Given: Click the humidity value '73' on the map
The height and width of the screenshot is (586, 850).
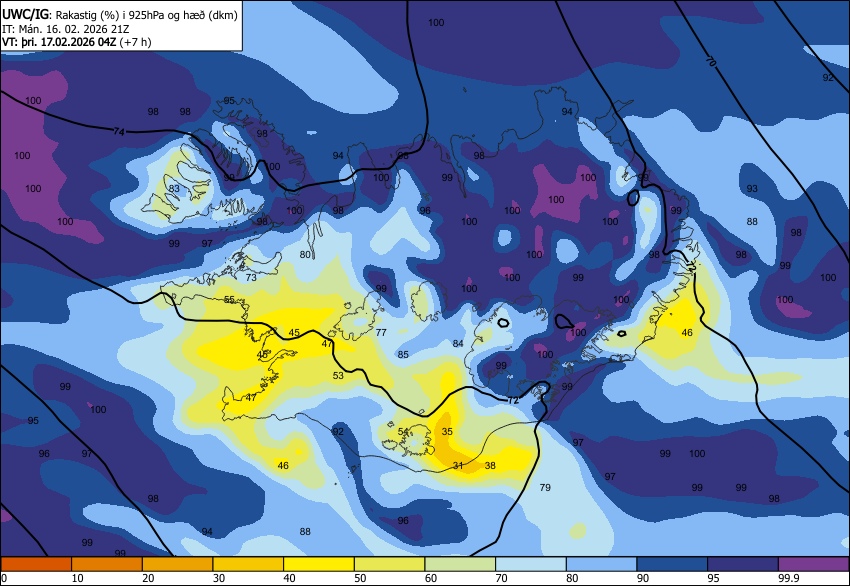Looking at the screenshot, I should 251,278.
